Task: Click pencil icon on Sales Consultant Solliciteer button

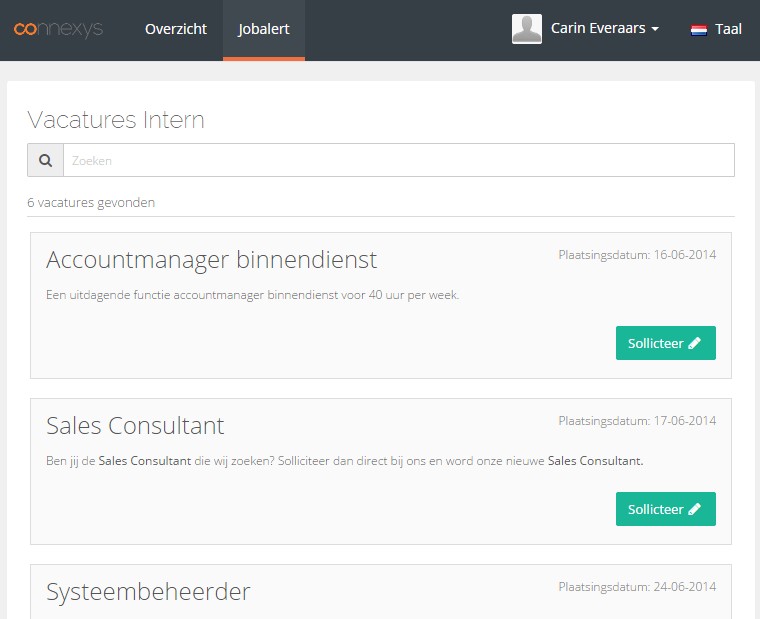Action: pyautogui.click(x=695, y=509)
